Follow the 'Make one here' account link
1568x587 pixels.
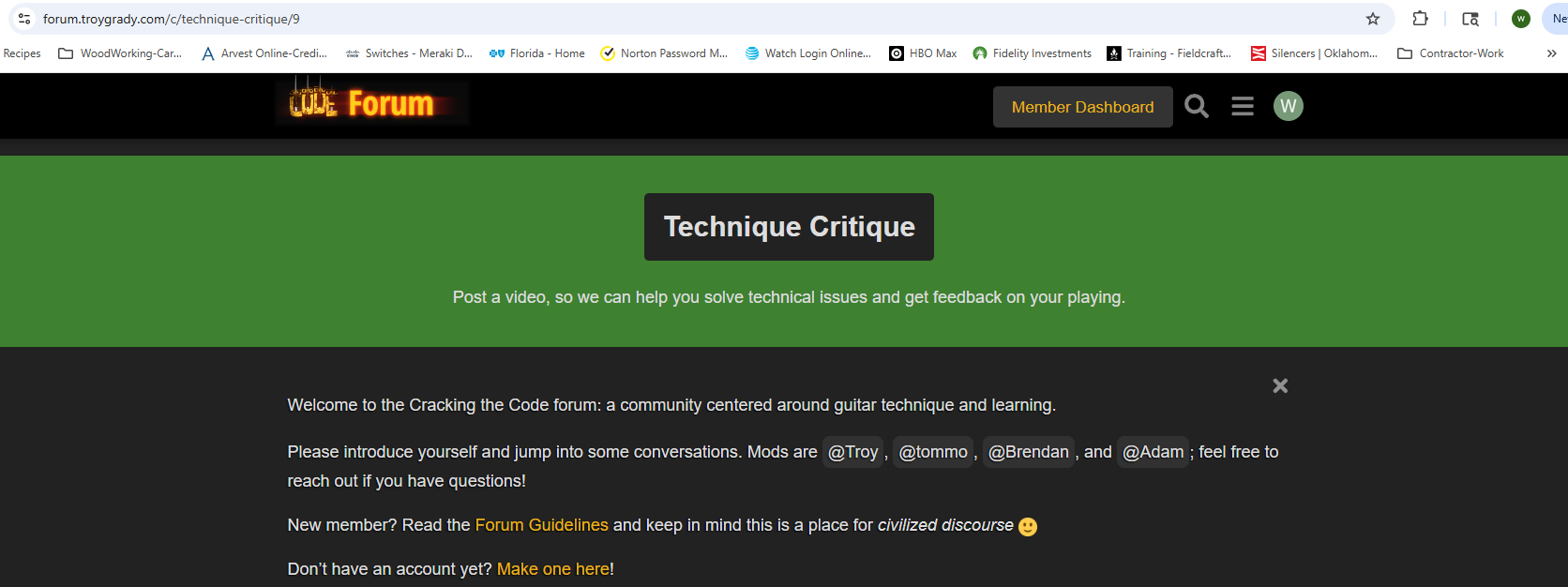pyautogui.click(x=553, y=569)
